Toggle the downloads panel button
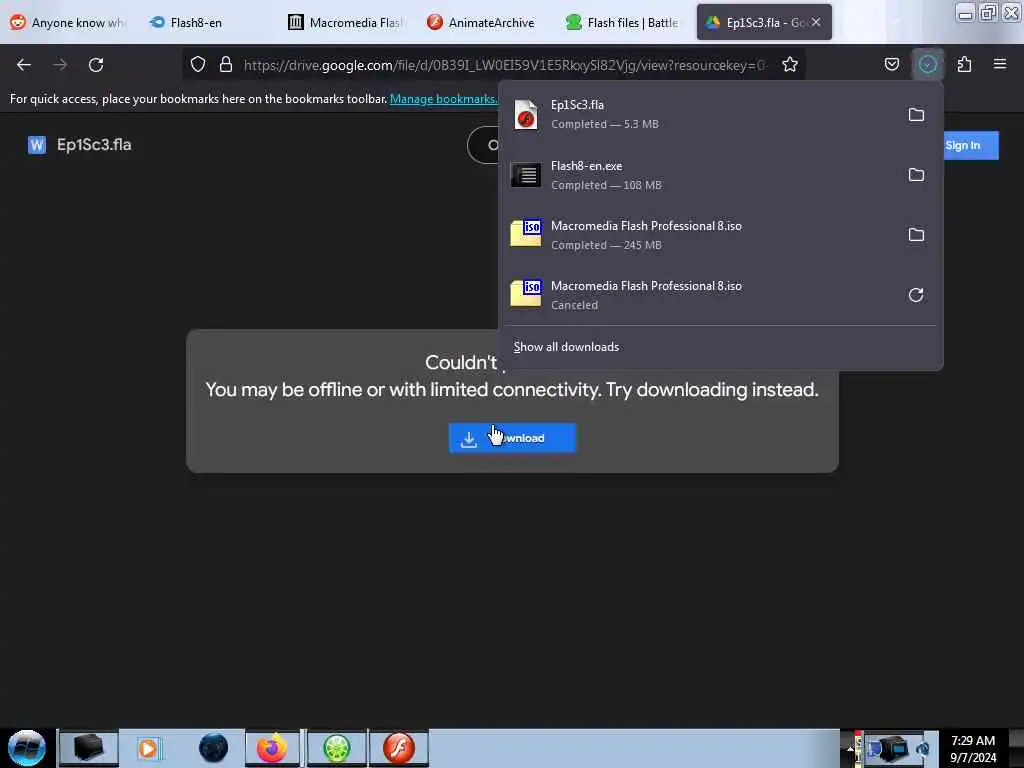Screen dimensions: 1024x768 pyautogui.click(x=927, y=64)
